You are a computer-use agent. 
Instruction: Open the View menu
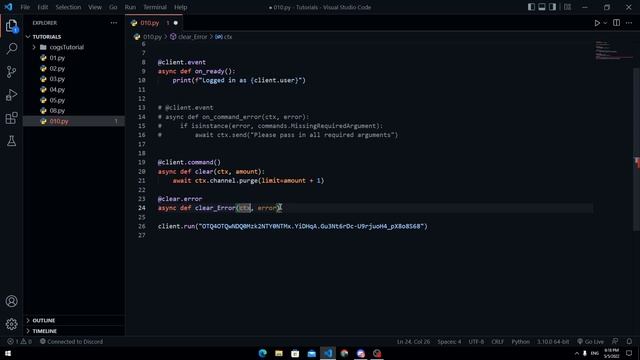95,7
